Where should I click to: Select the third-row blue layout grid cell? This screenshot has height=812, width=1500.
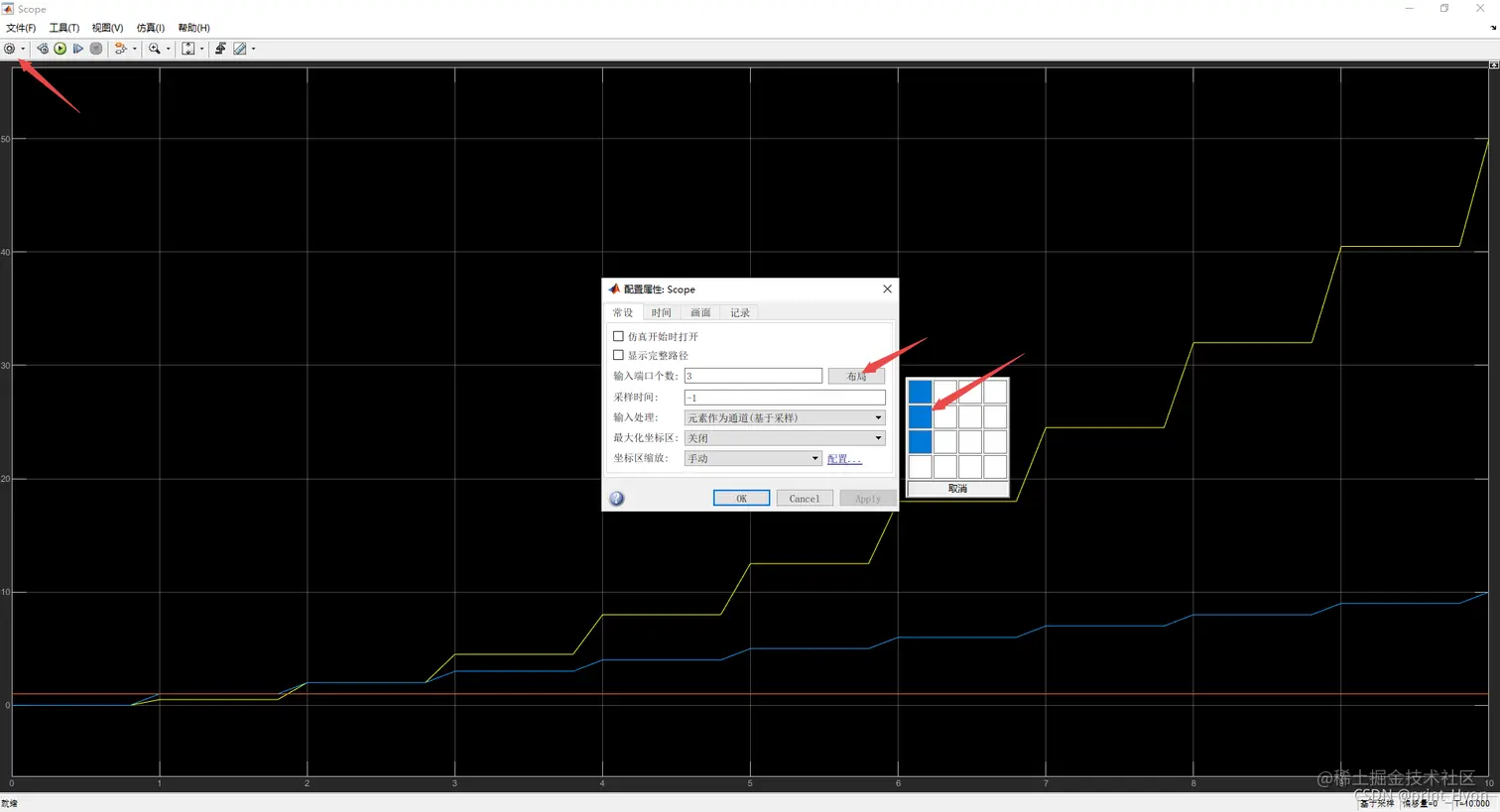coord(920,441)
